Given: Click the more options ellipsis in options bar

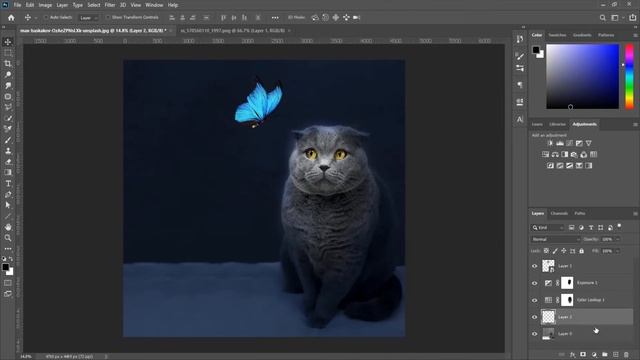Looking at the screenshot, I should (275, 18).
